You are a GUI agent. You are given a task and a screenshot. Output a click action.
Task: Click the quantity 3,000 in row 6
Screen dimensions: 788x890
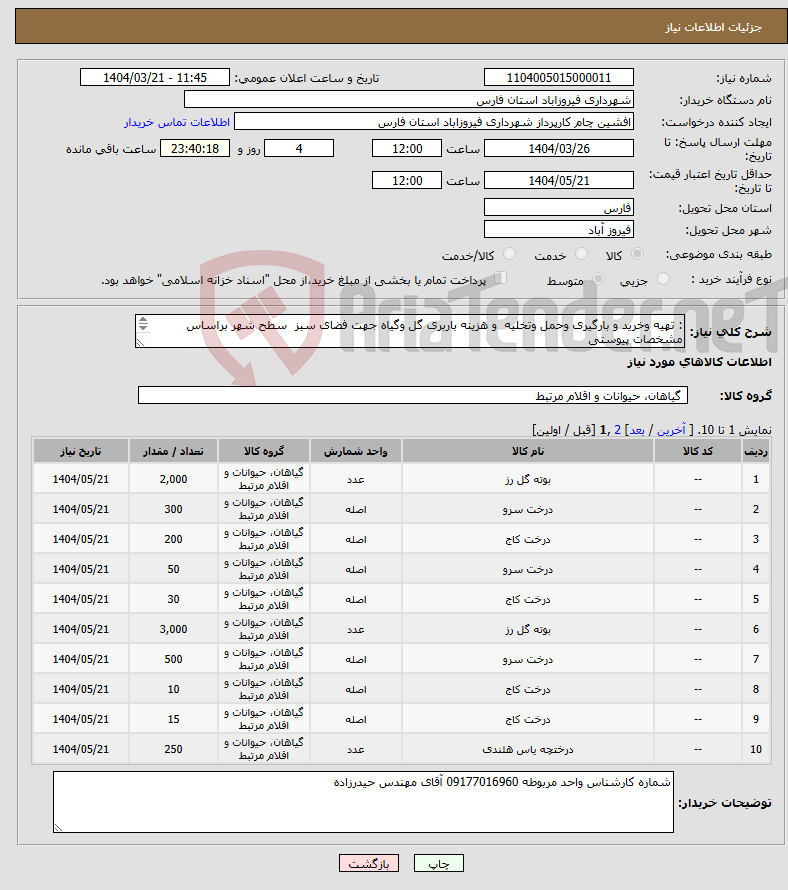pos(173,629)
